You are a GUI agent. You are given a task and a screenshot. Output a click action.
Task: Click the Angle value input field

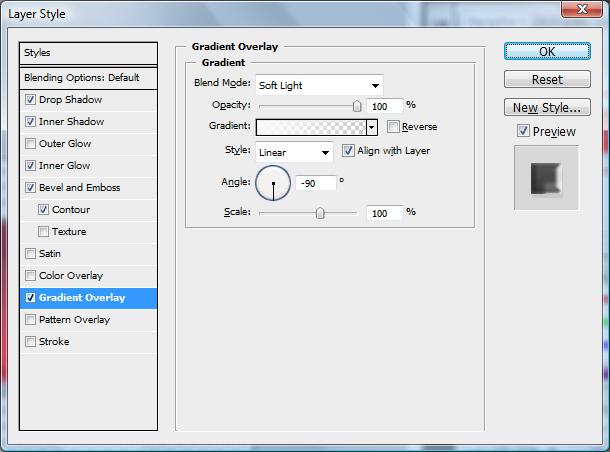pos(315,183)
